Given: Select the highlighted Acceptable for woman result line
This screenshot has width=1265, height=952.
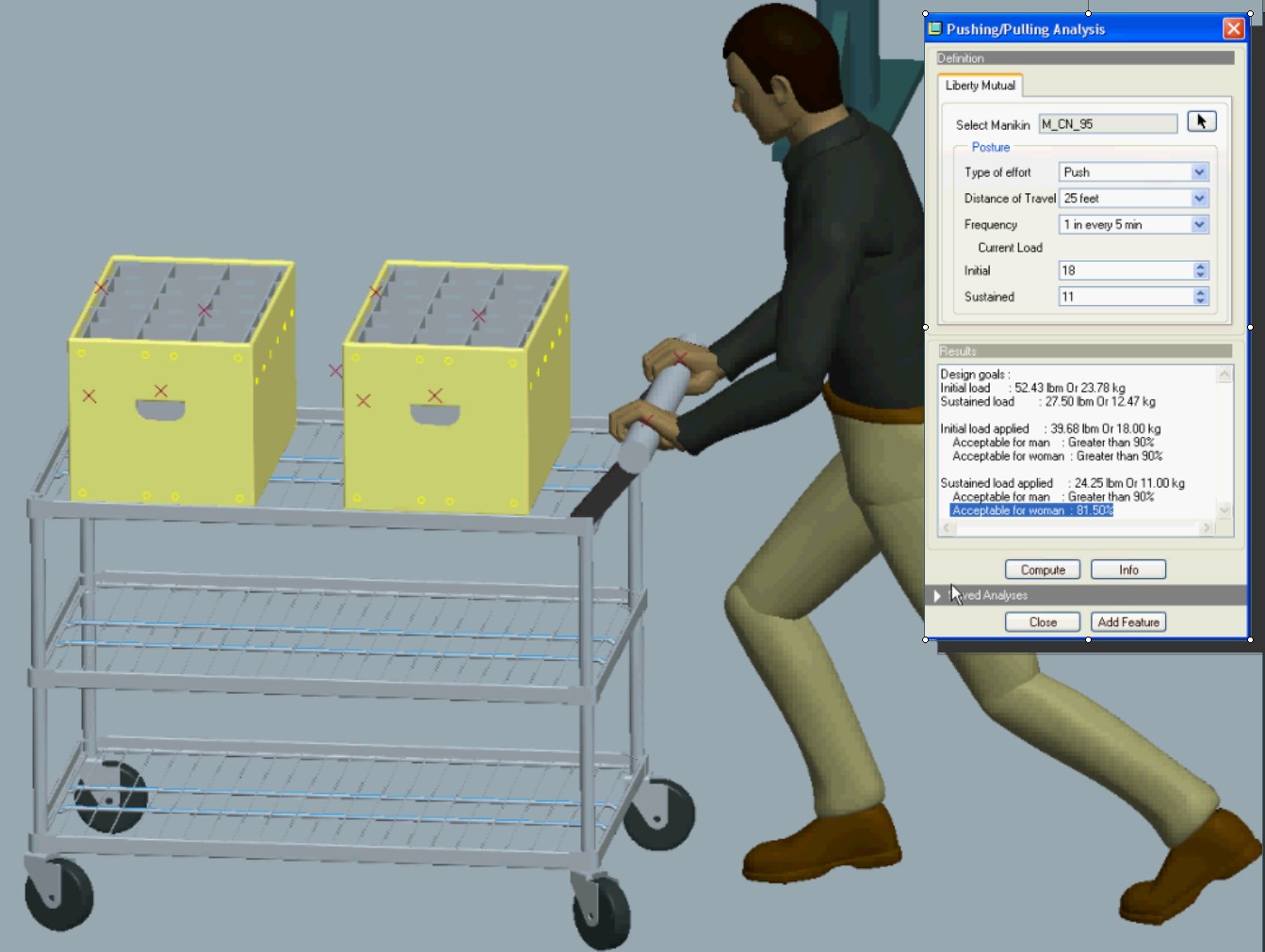Looking at the screenshot, I should [1031, 510].
